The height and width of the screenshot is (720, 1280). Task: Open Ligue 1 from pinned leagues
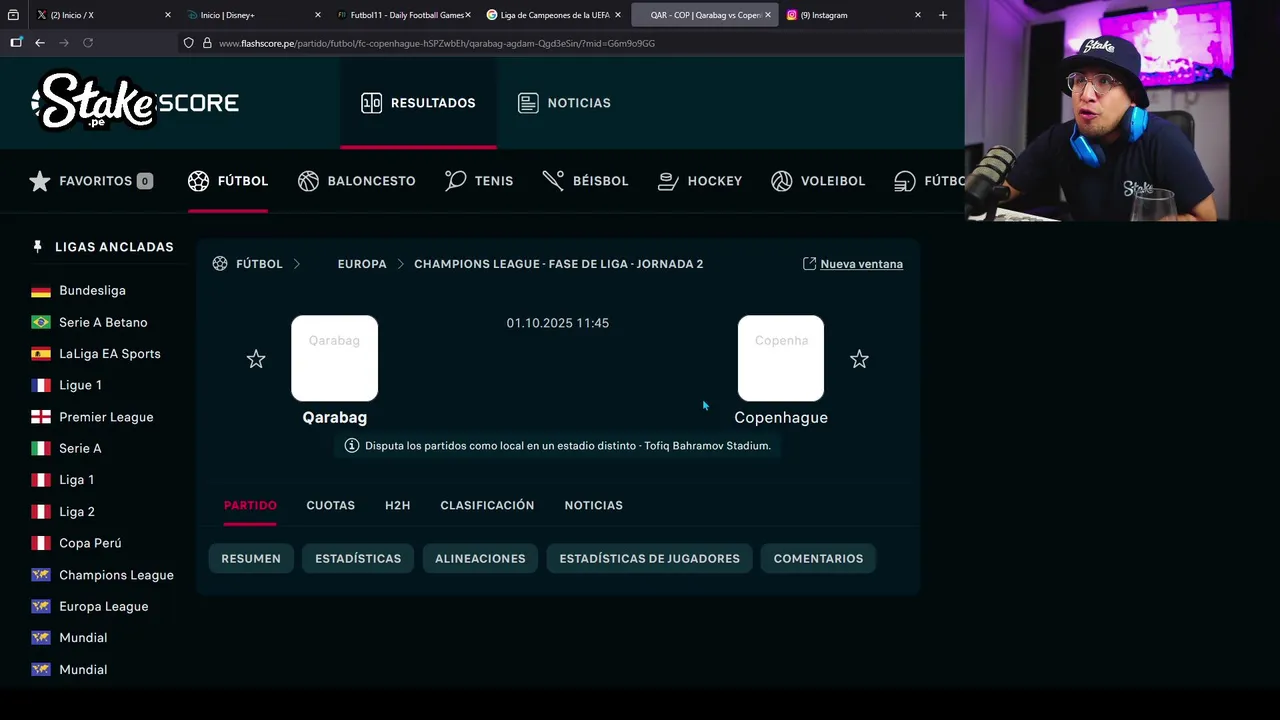pyautogui.click(x=80, y=385)
